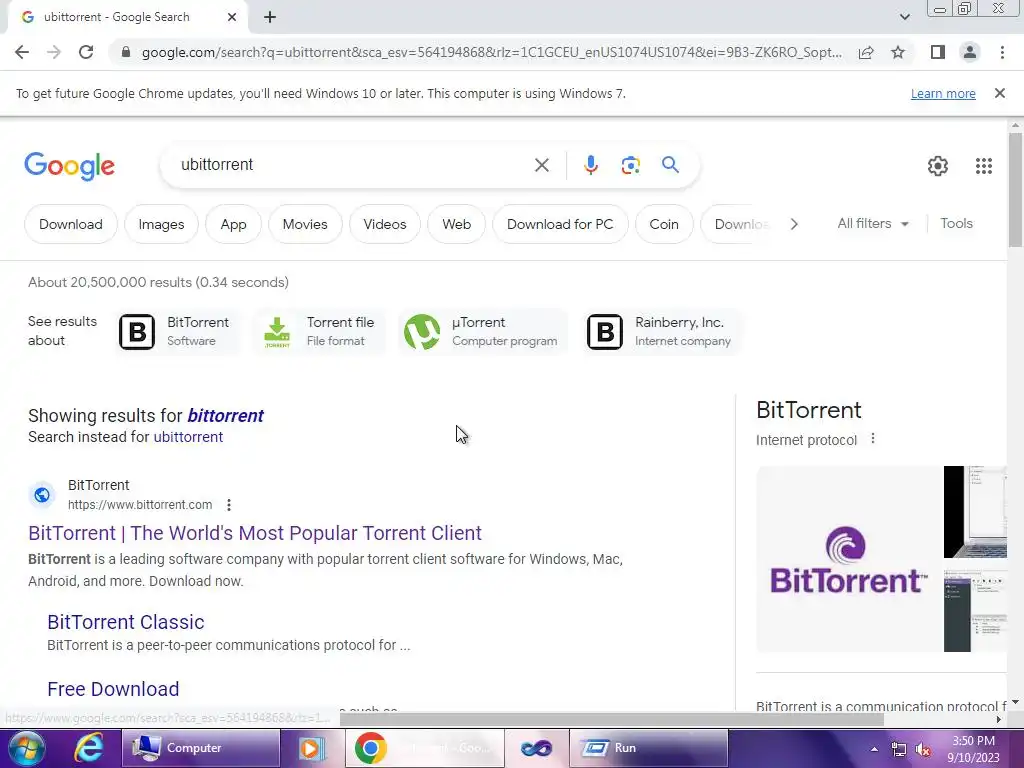Open Torrent file File format card
The height and width of the screenshot is (768, 1024).
coord(318,331)
